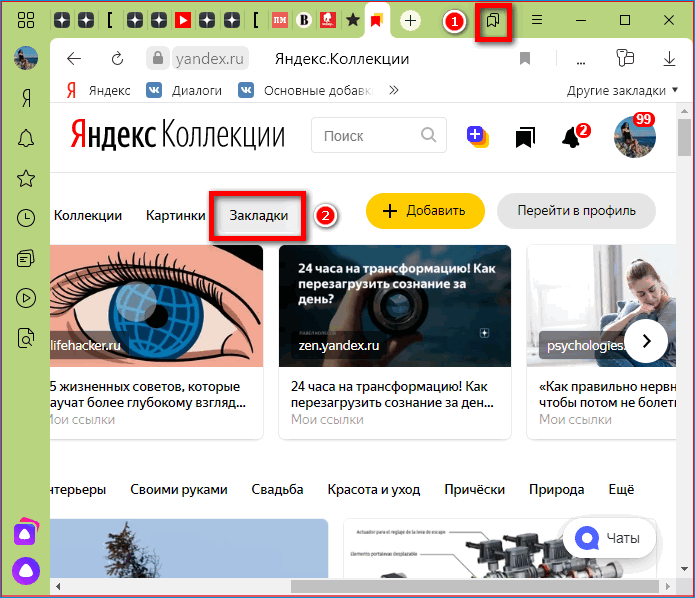
Task: Open the psychologies card thumbnail
Action: coord(601,306)
